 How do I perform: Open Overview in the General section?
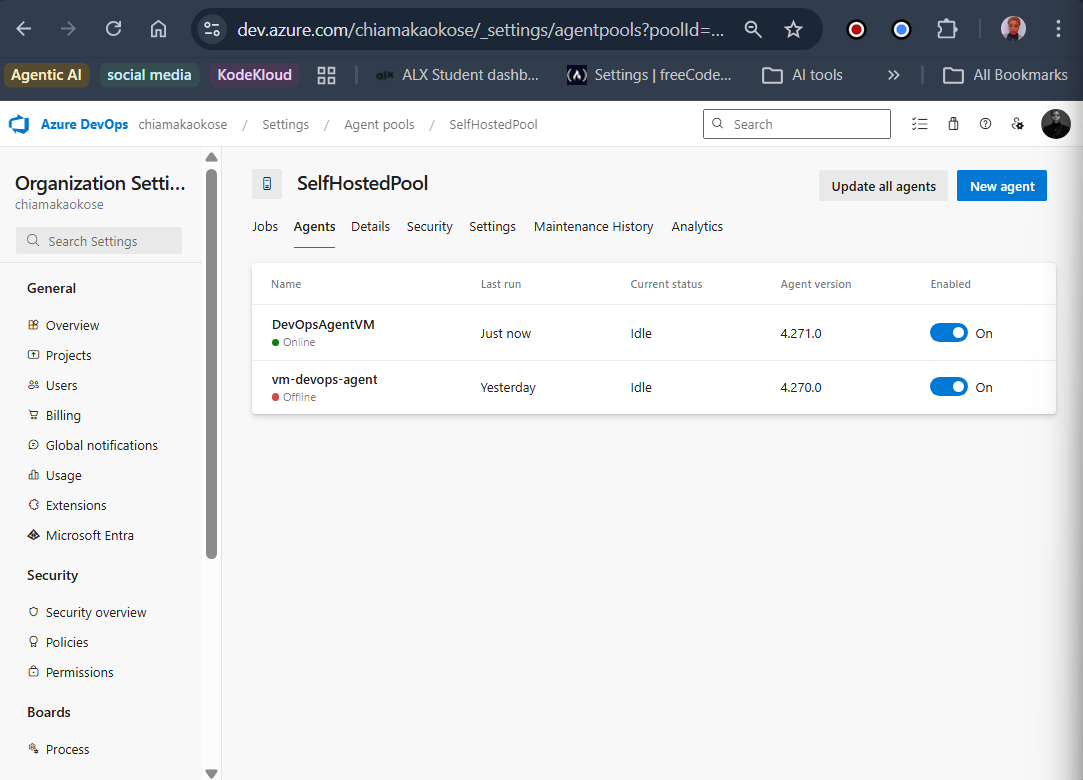pyautogui.click(x=73, y=325)
